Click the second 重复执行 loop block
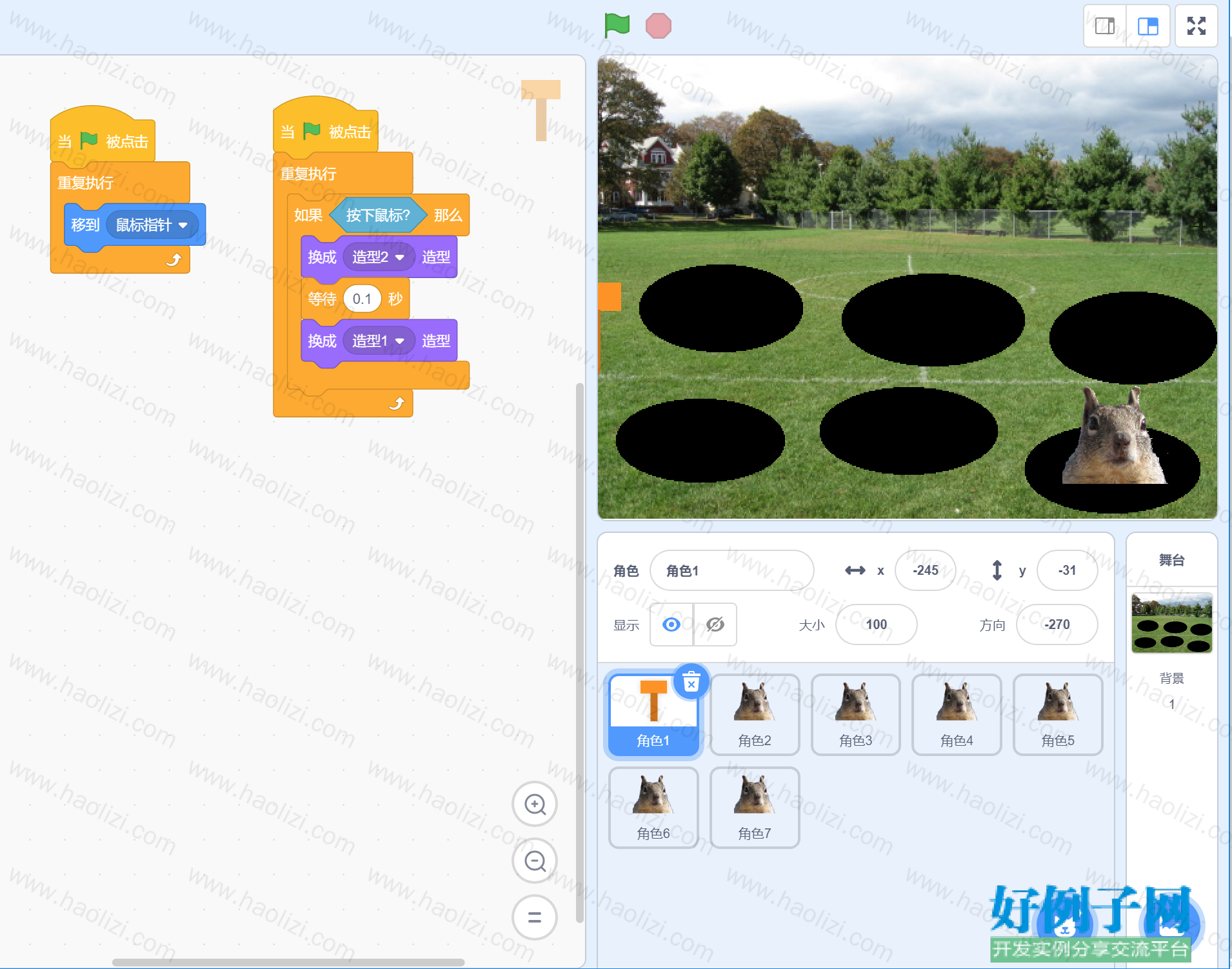The height and width of the screenshot is (969, 1232). click(308, 173)
